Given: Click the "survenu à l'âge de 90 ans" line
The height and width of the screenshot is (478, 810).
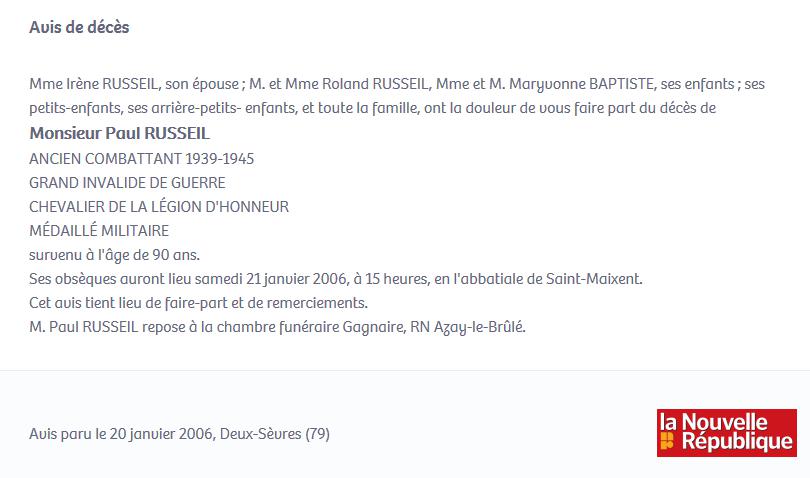Looking at the screenshot, I should (x=114, y=255).
